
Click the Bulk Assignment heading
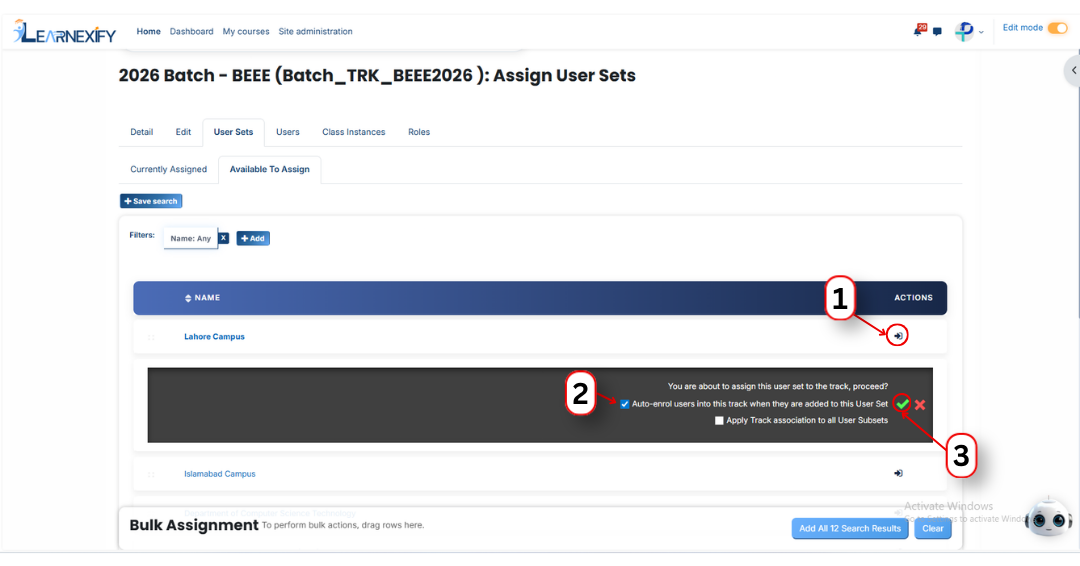pyautogui.click(x=194, y=525)
